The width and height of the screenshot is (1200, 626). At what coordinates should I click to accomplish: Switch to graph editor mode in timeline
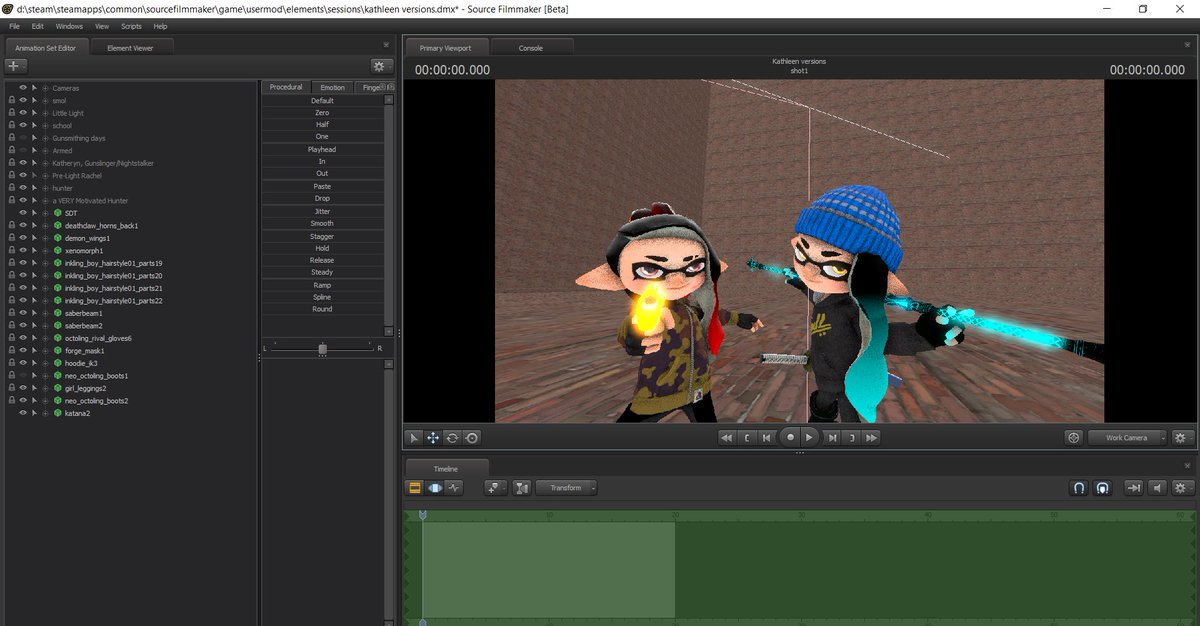click(x=455, y=488)
